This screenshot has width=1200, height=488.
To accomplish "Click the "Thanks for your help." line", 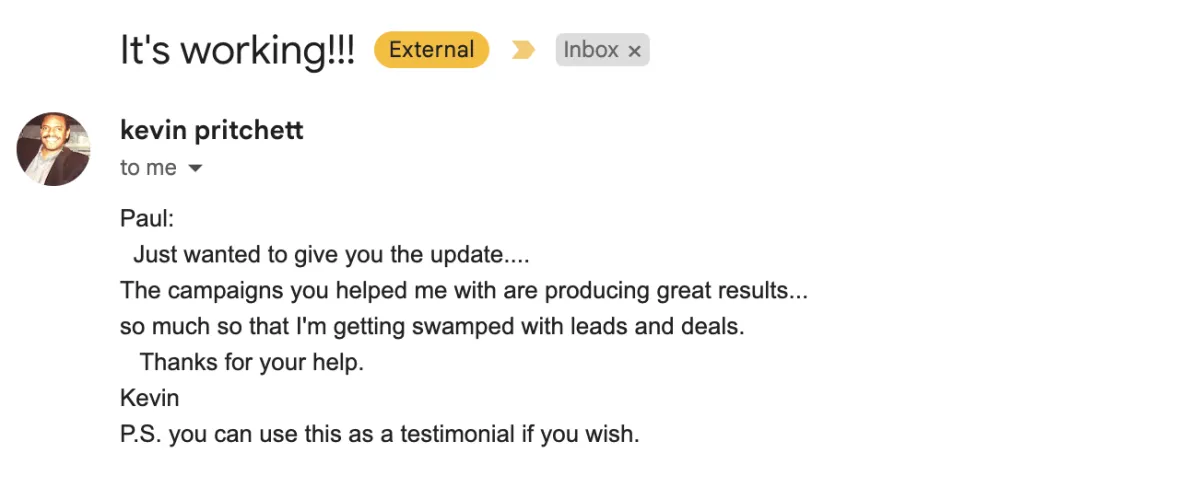I will 252,362.
